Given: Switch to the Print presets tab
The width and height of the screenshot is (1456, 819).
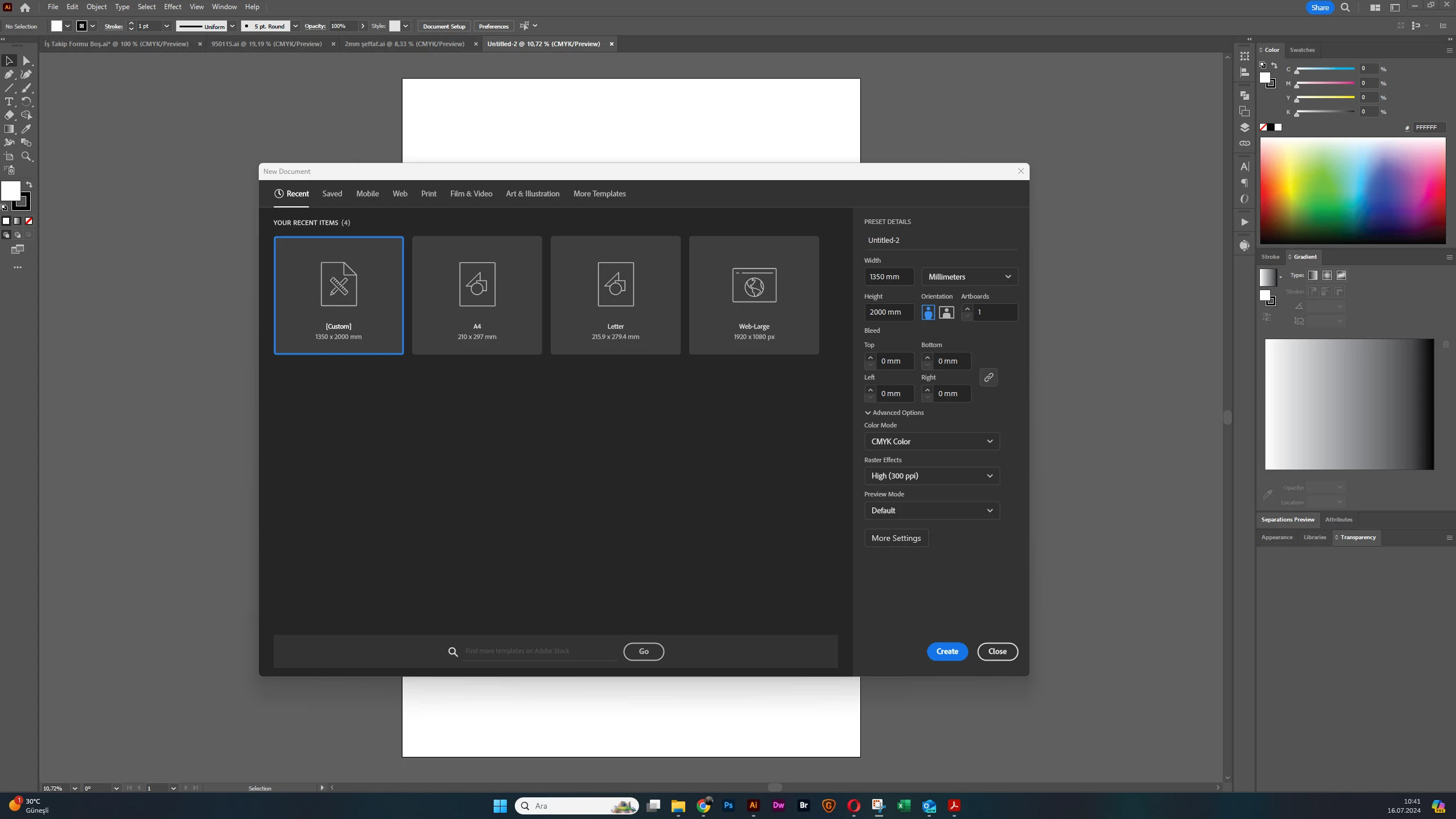Looking at the screenshot, I should (429, 194).
